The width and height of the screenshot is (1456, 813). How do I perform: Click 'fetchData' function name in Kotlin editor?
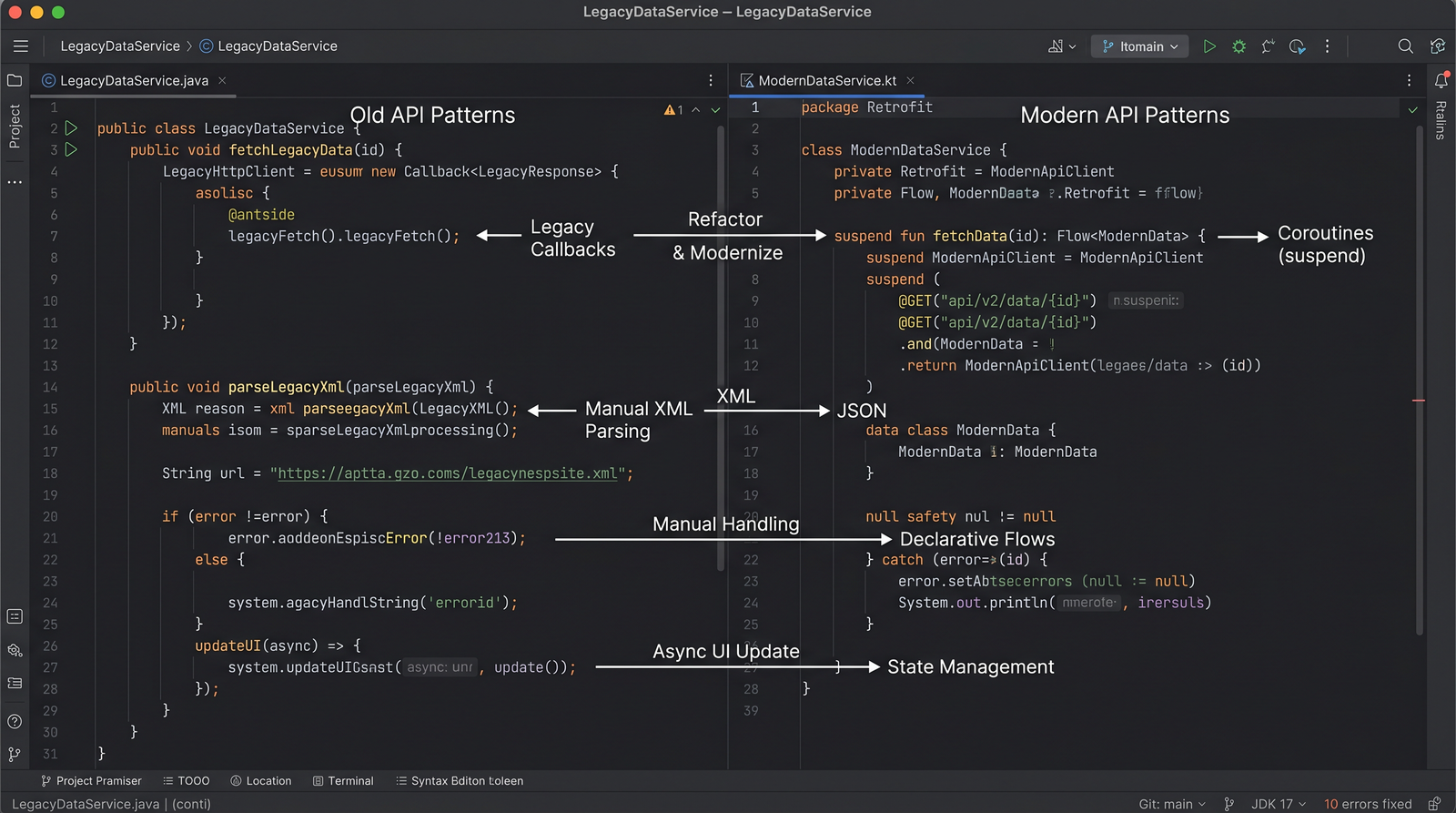click(970, 236)
